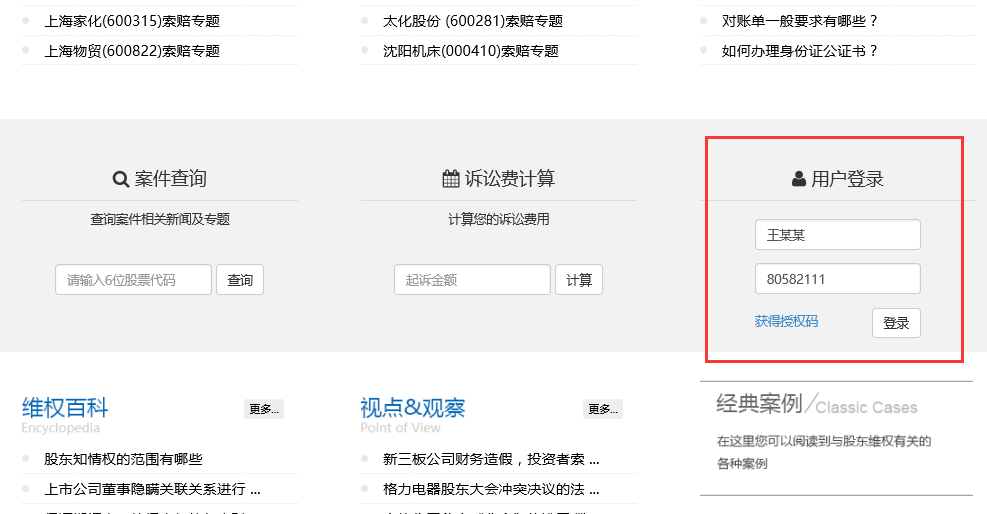
Task: Click the calendar icon beside 诉讼费计算
Action: (x=451, y=180)
